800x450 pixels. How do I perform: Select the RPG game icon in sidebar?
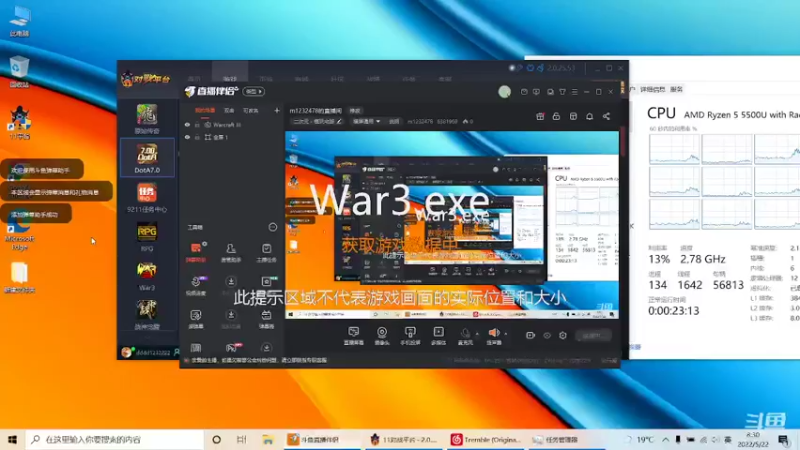point(147,237)
